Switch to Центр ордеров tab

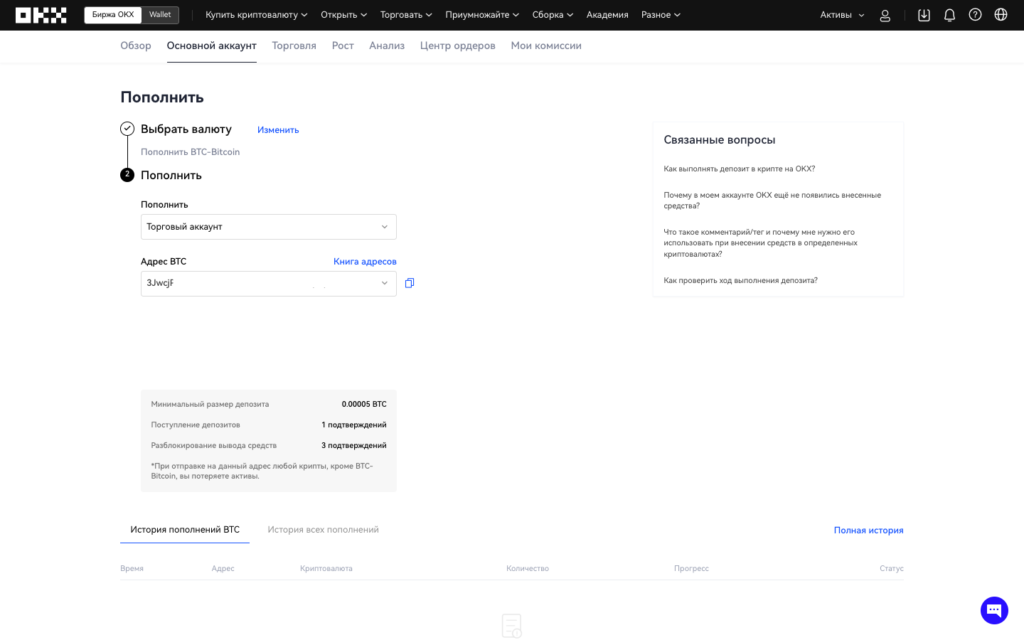click(x=457, y=46)
